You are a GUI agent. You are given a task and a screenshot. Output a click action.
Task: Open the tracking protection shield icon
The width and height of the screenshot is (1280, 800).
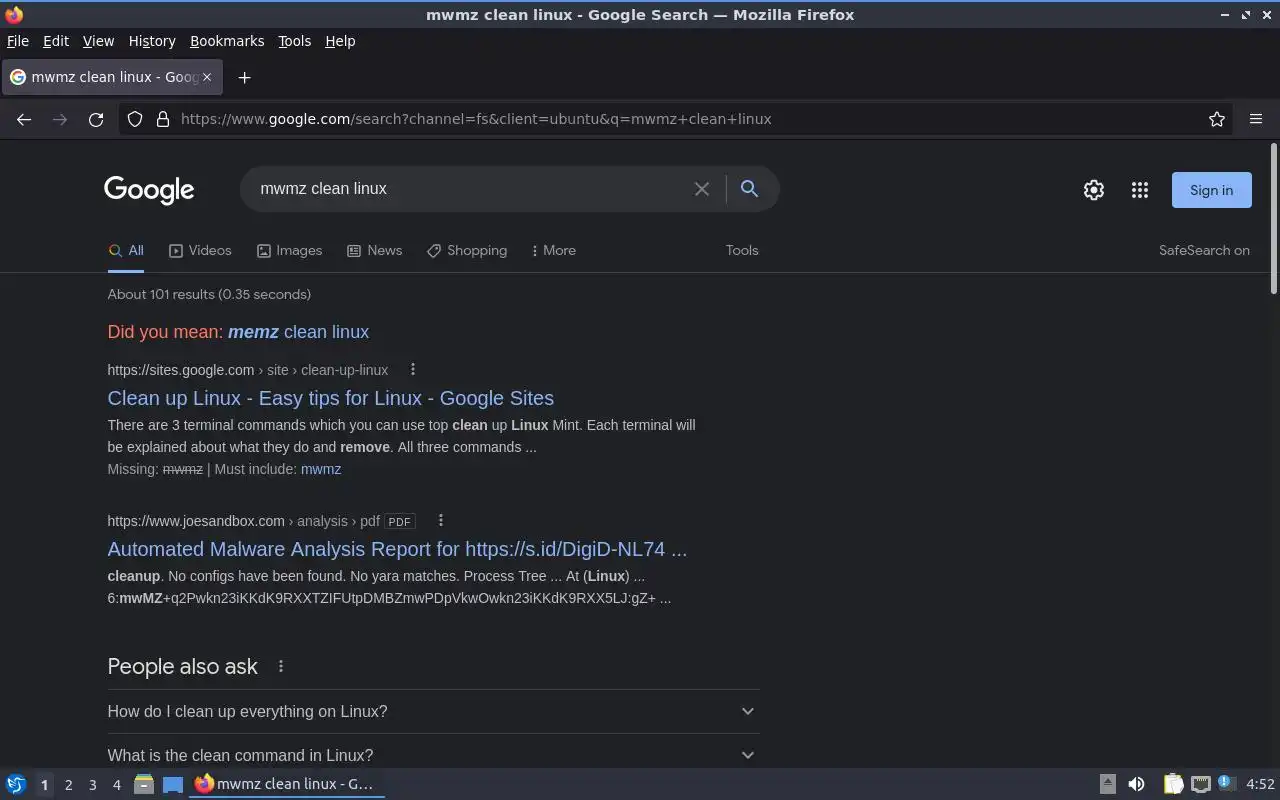coord(135,119)
